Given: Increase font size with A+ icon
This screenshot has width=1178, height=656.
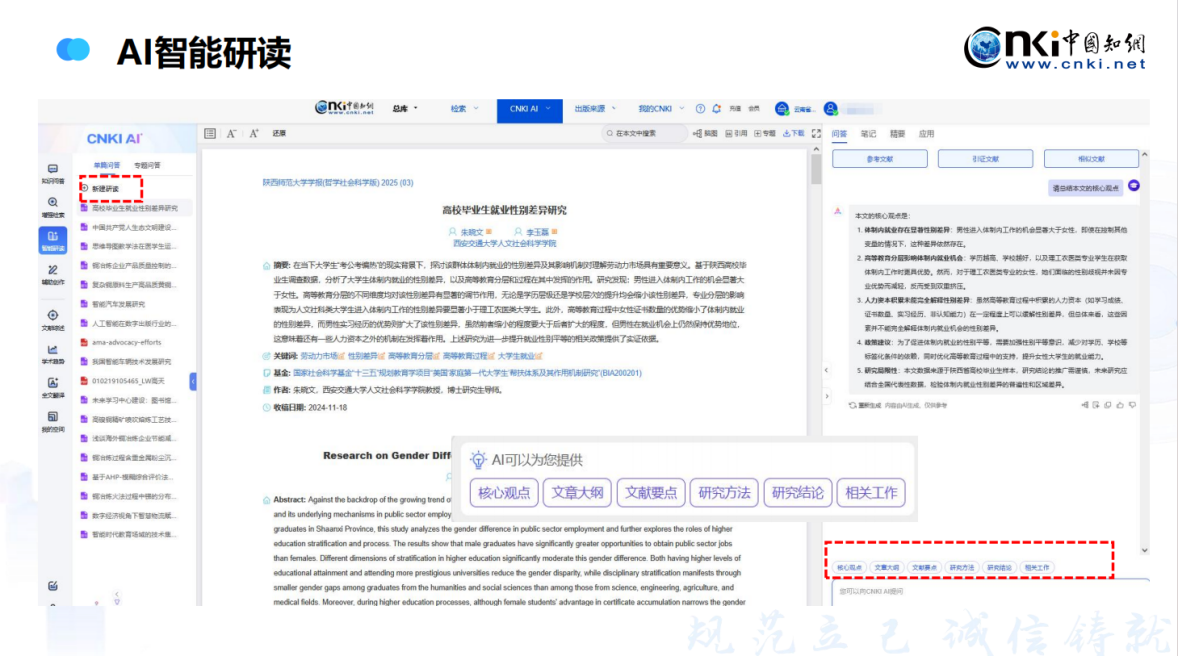Looking at the screenshot, I should point(254,133).
